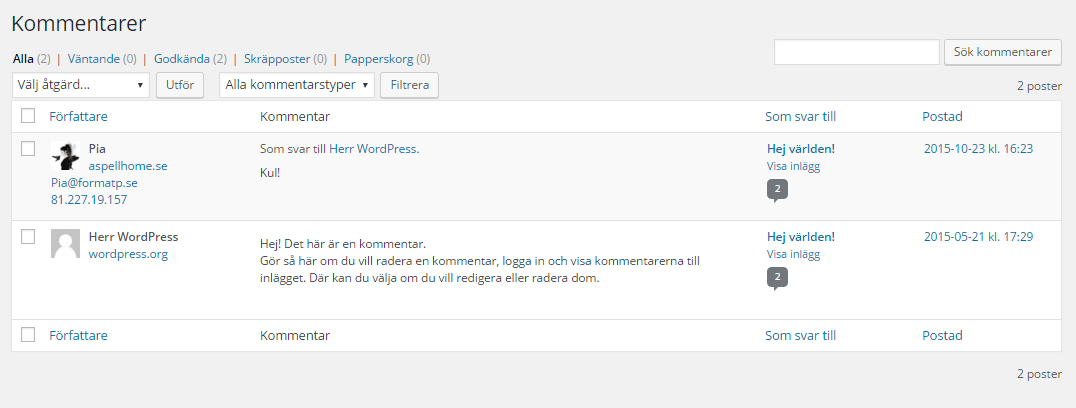Filter by 'Väntande' comments
This screenshot has width=1076, height=408.
94,59
